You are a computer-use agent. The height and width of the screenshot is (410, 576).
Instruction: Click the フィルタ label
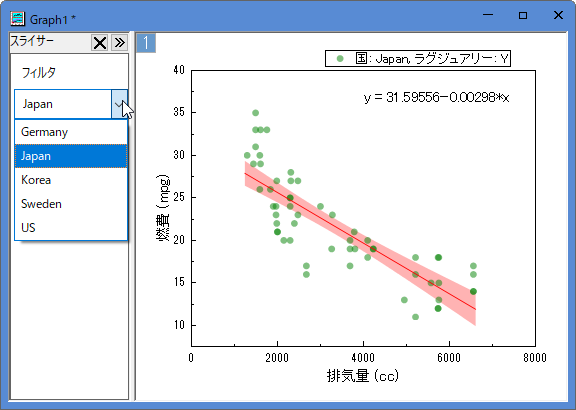coord(39,72)
